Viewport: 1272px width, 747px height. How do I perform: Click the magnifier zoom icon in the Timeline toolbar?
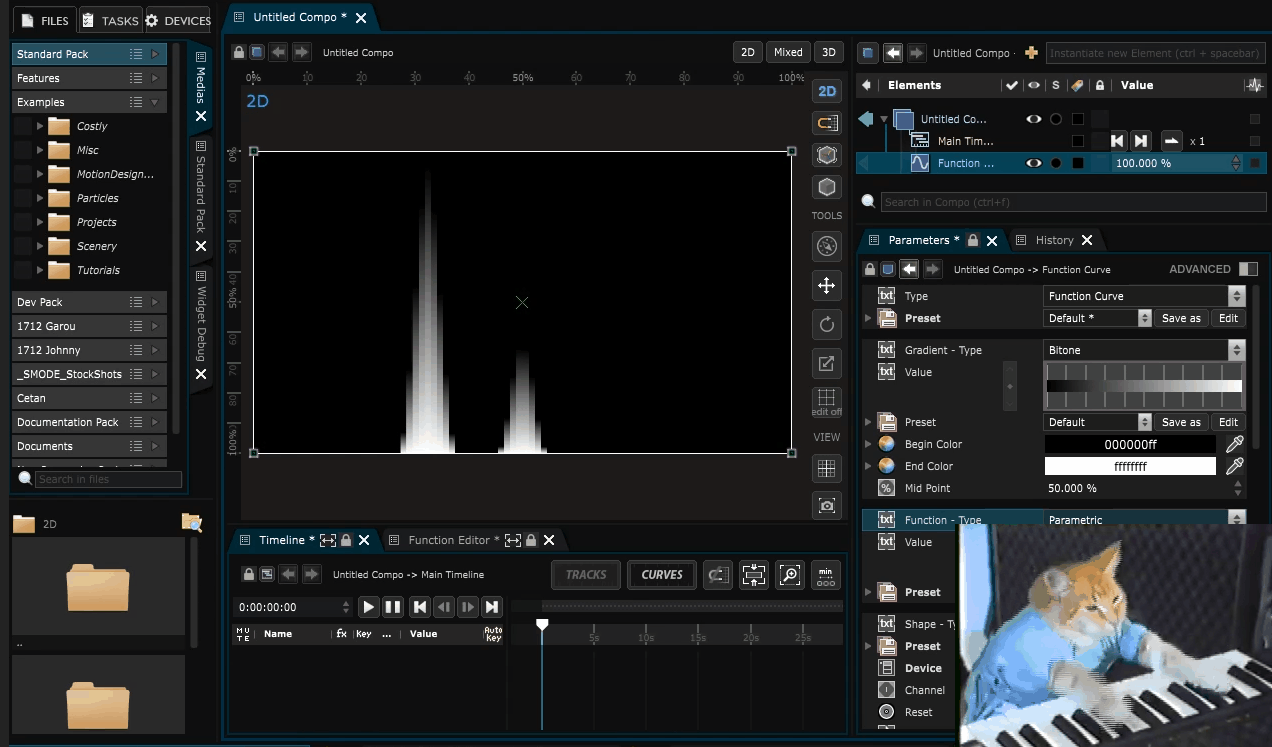click(x=790, y=575)
